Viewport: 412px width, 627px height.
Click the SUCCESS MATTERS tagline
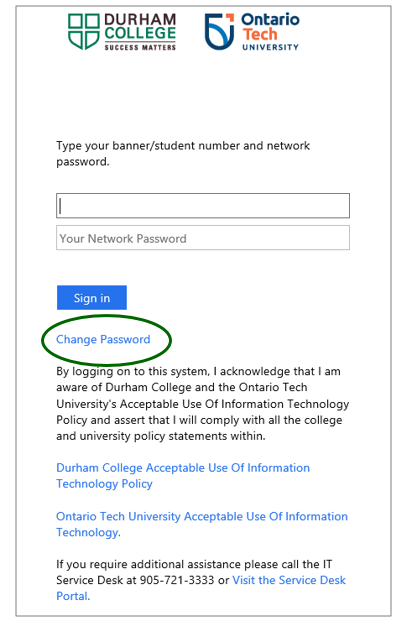(x=140, y=47)
